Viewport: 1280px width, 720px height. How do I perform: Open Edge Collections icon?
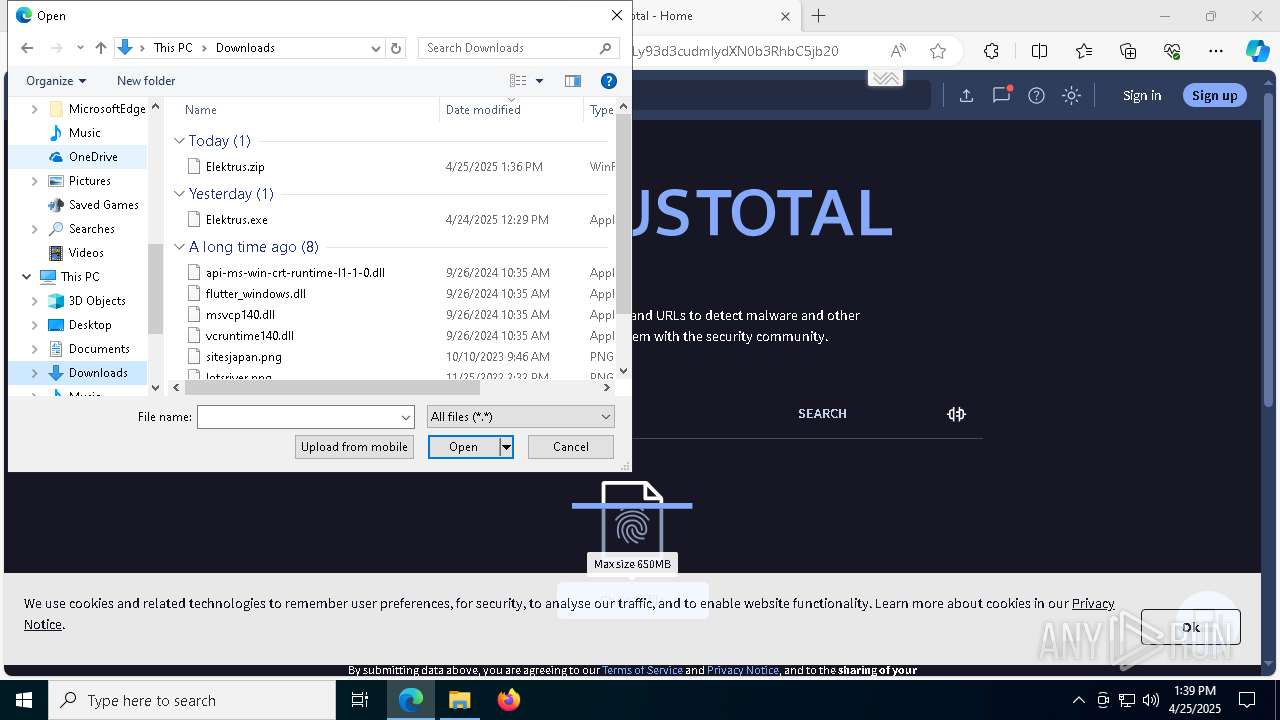pos(1128,51)
